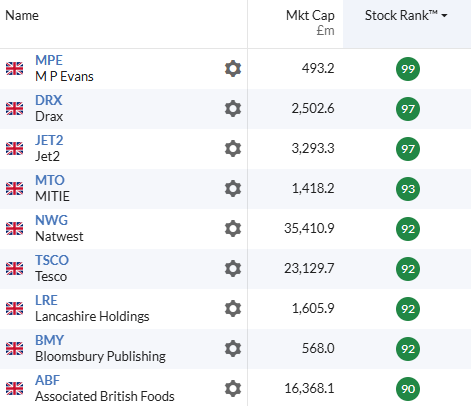471x406 pixels.
Task: Open the BMY ticker link
Action: click(49, 340)
